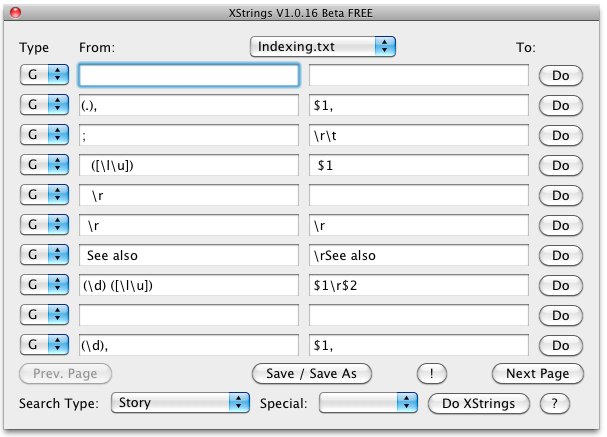Open the Search Type Story dropdown
The width and height of the screenshot is (607, 437).
coord(180,403)
